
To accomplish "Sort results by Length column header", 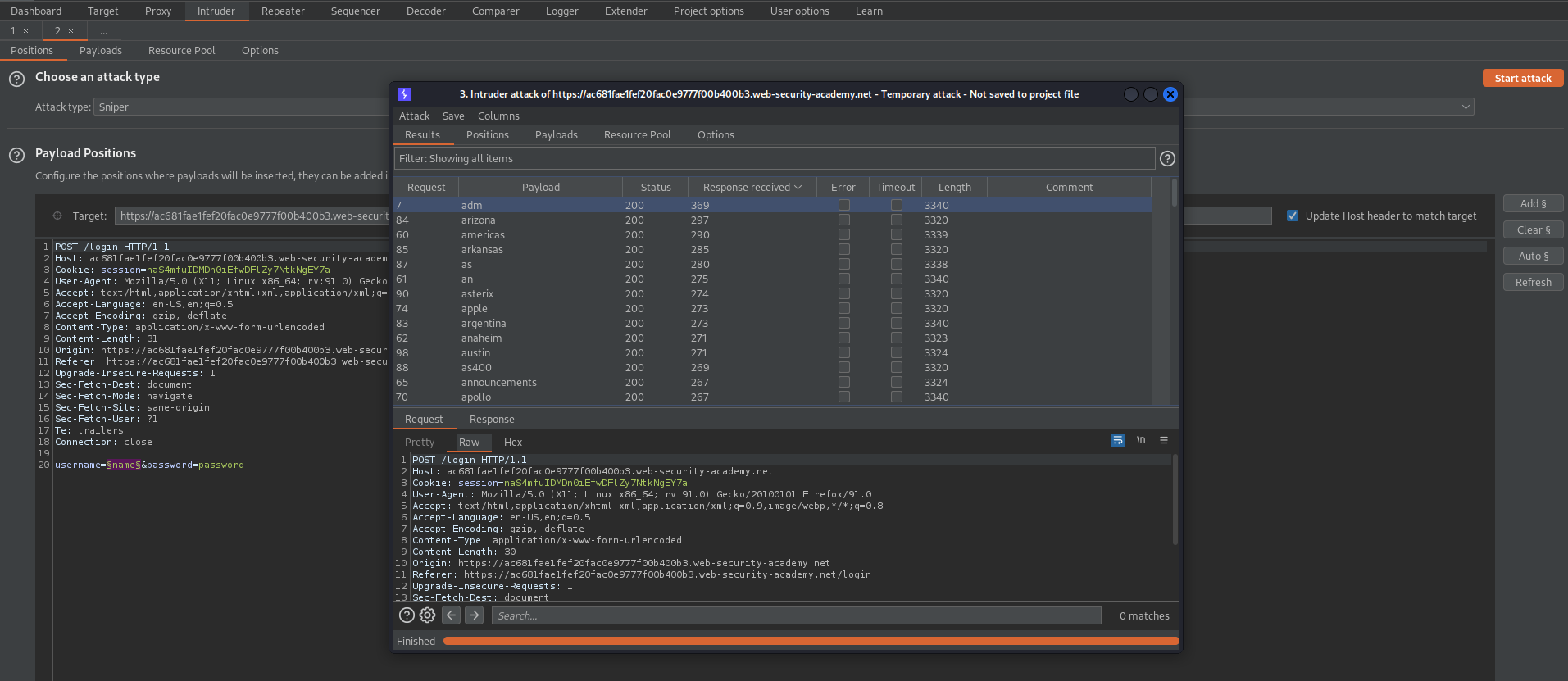I will click(955, 187).
